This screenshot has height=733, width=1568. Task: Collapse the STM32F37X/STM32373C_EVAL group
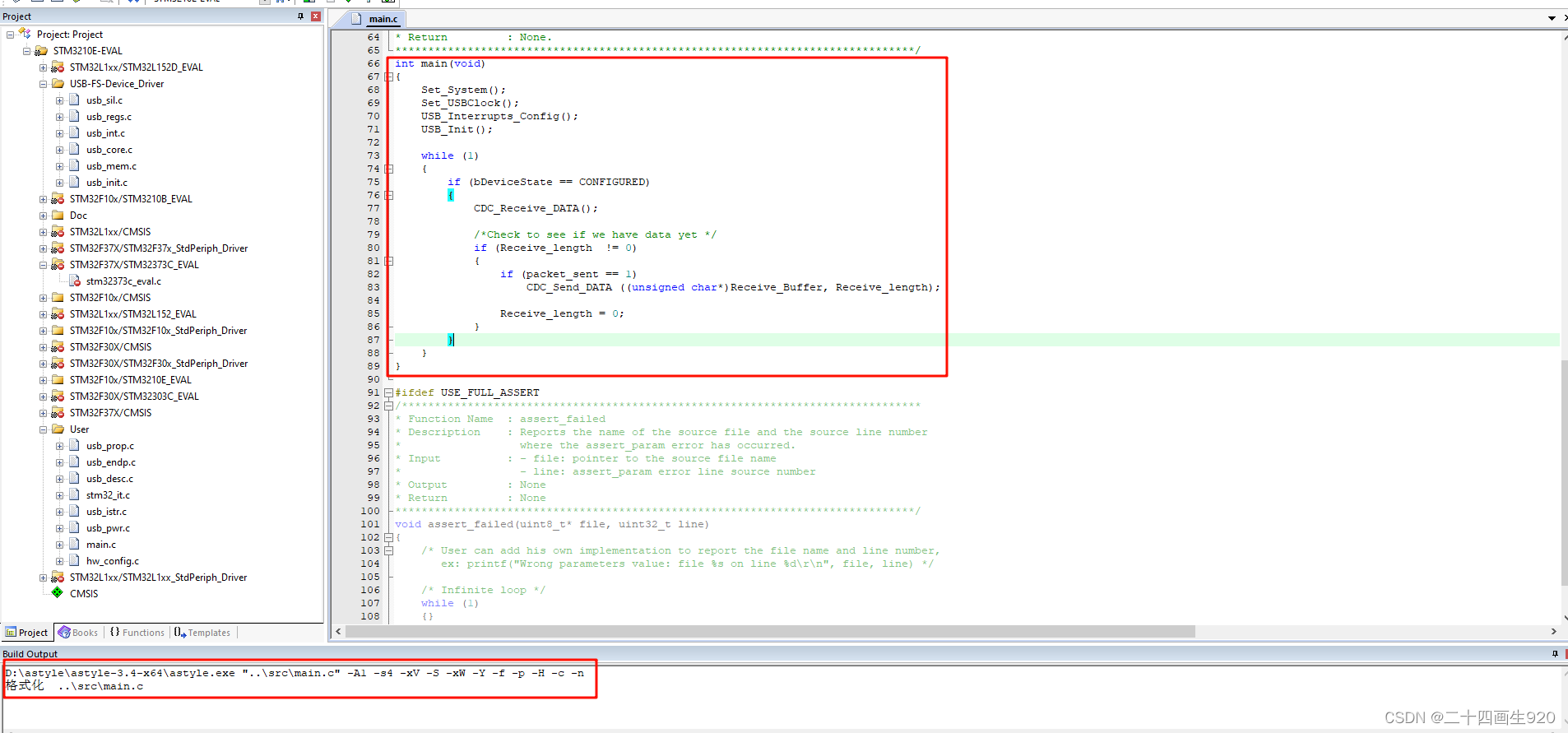pyautogui.click(x=43, y=265)
